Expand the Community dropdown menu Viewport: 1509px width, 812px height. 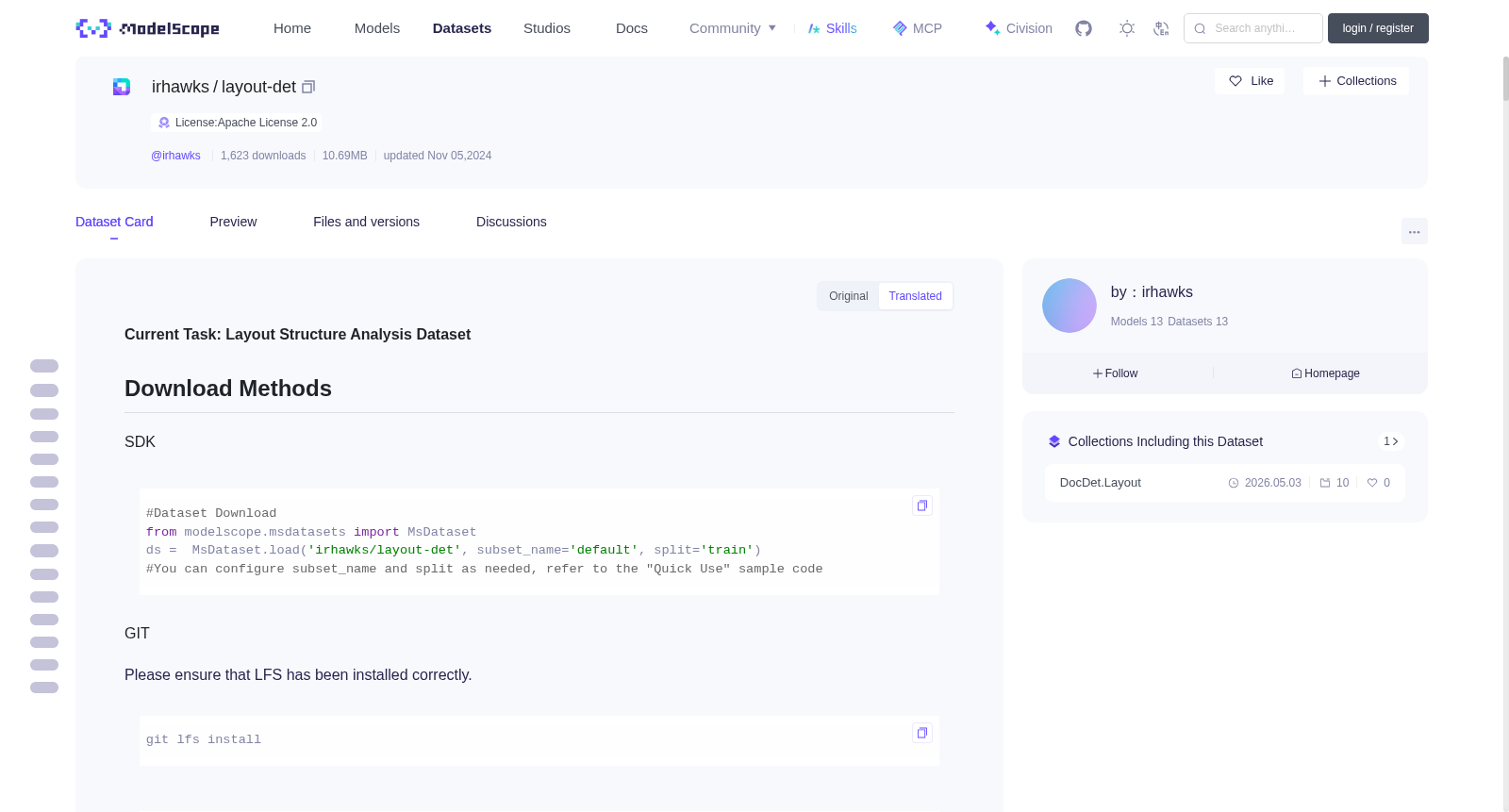tap(733, 28)
